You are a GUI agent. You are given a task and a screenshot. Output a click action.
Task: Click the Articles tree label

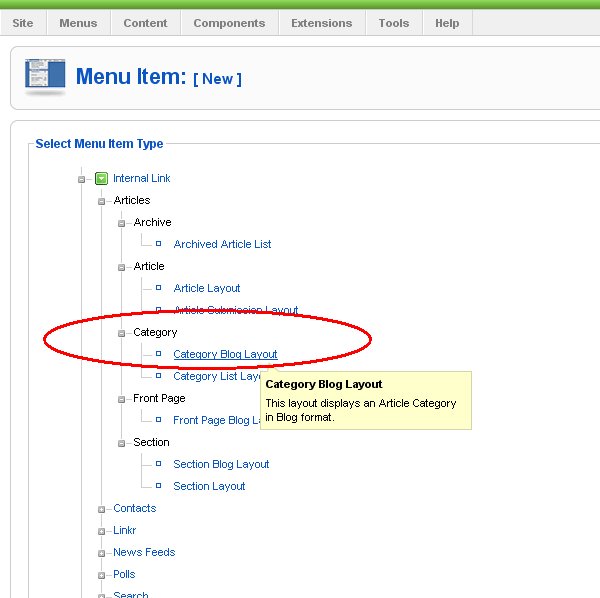132,200
